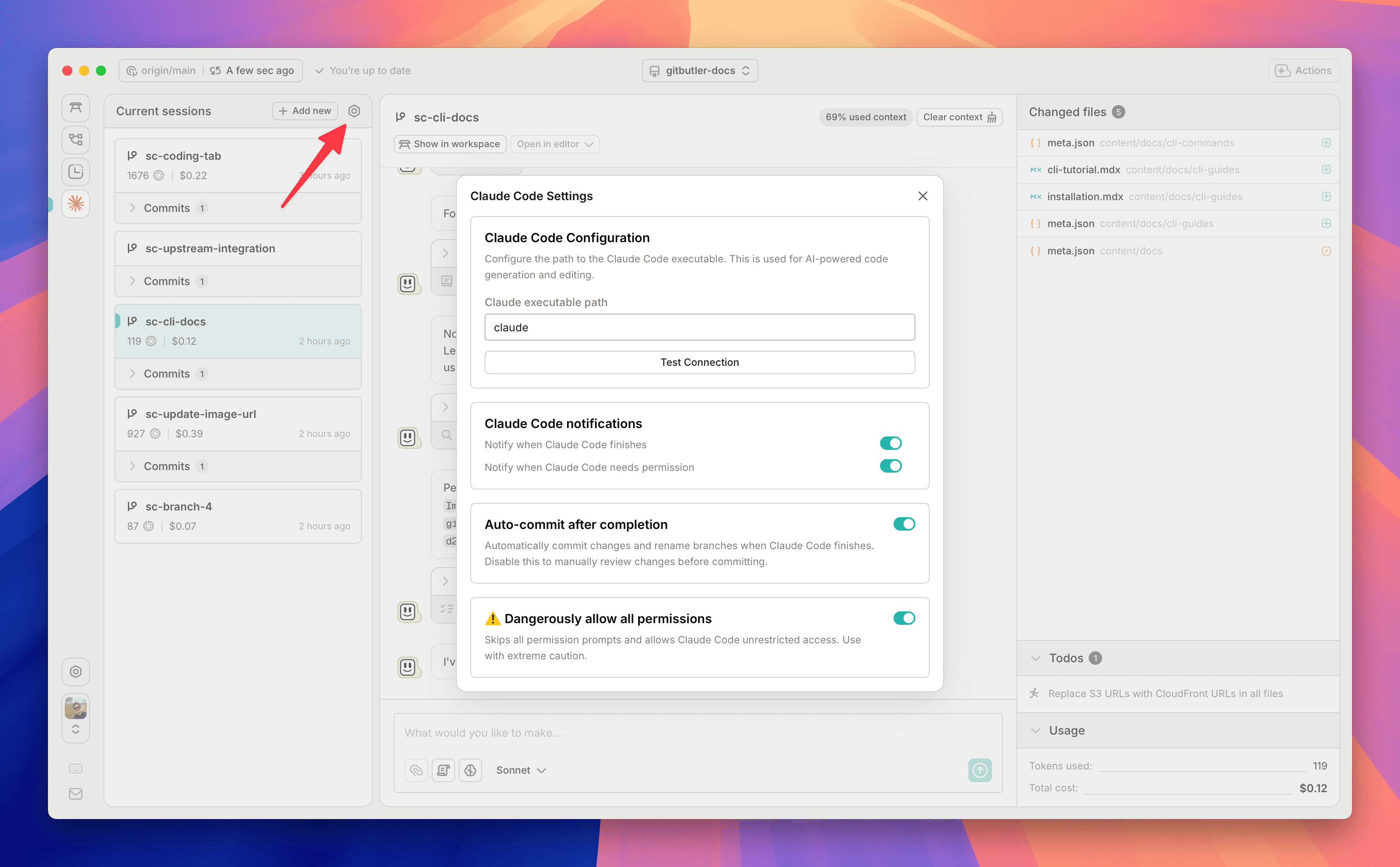Screen dimensions: 1400x867
Task: Open the feedback mail icon
Action: click(x=75, y=793)
